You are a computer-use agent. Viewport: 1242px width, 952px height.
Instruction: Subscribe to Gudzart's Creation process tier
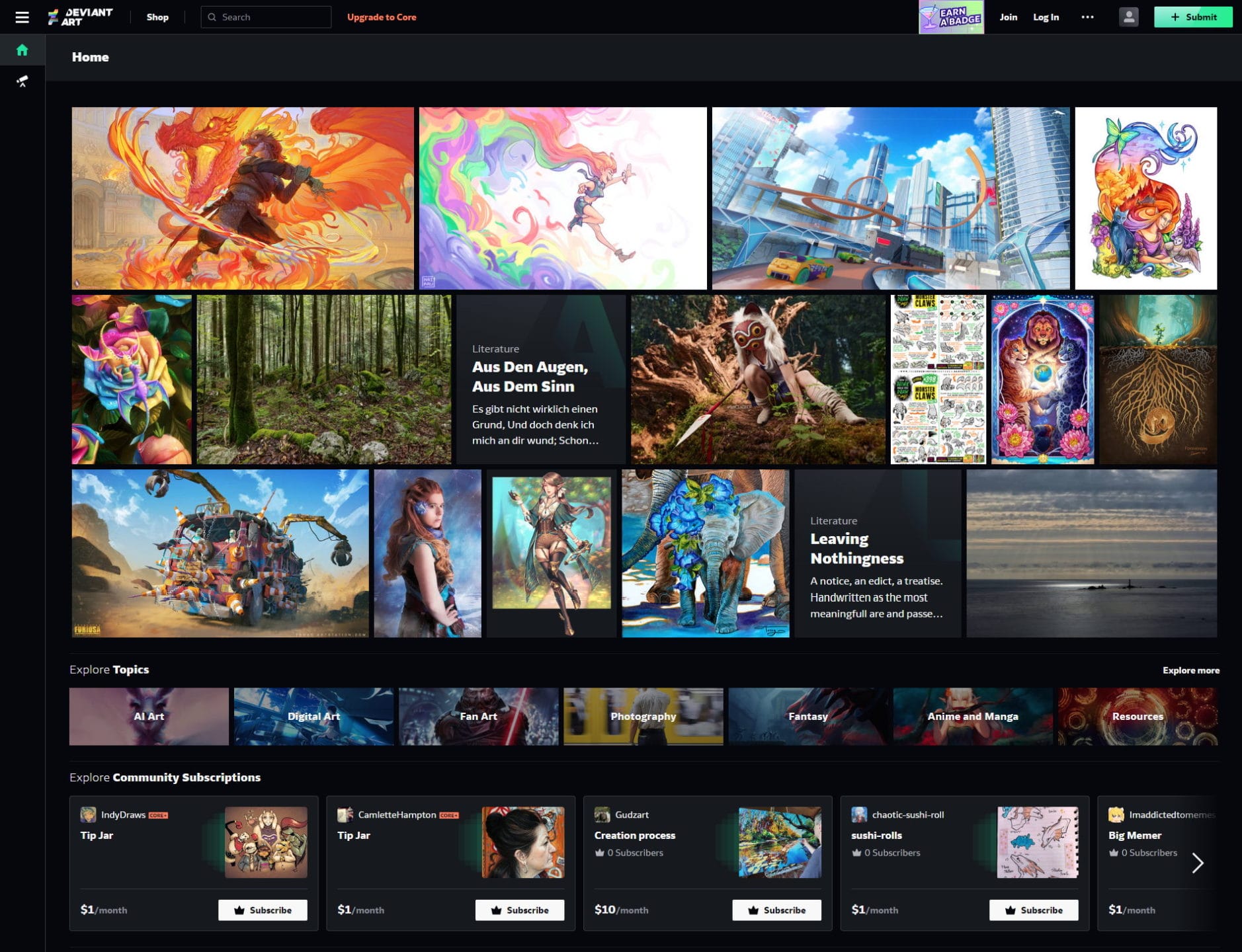click(776, 910)
